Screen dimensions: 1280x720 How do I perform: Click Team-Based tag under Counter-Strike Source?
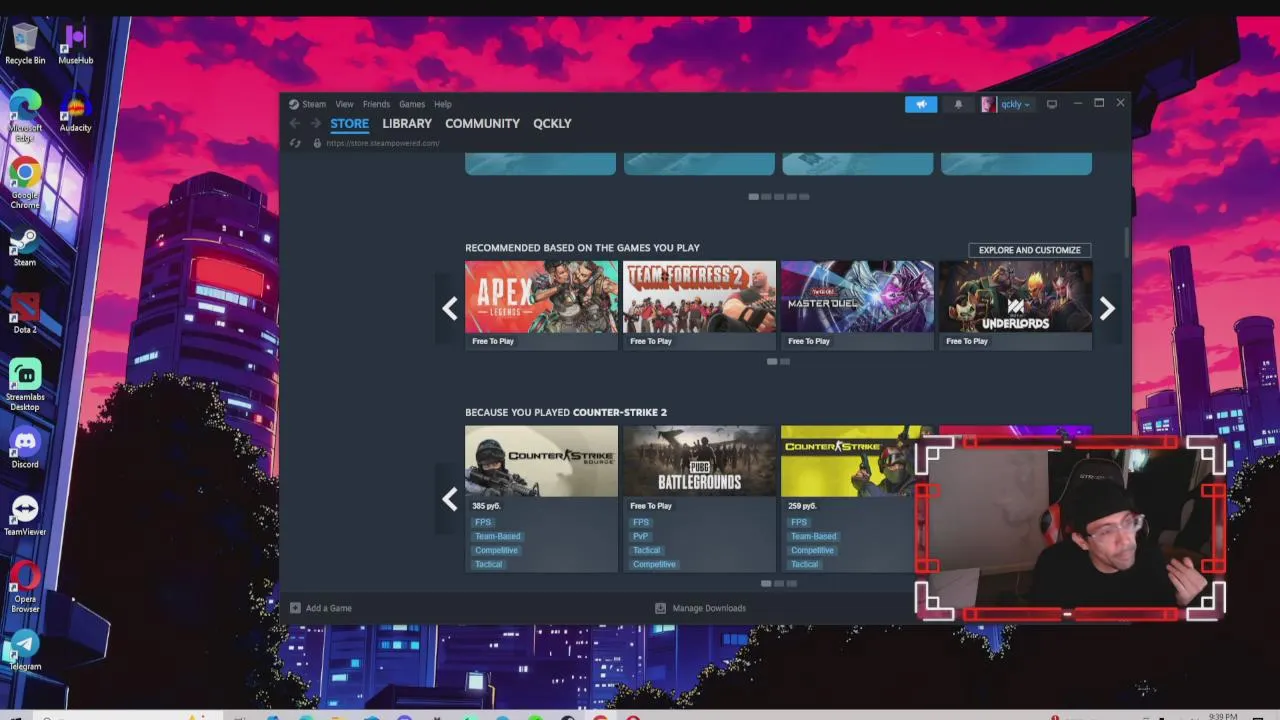tap(497, 536)
